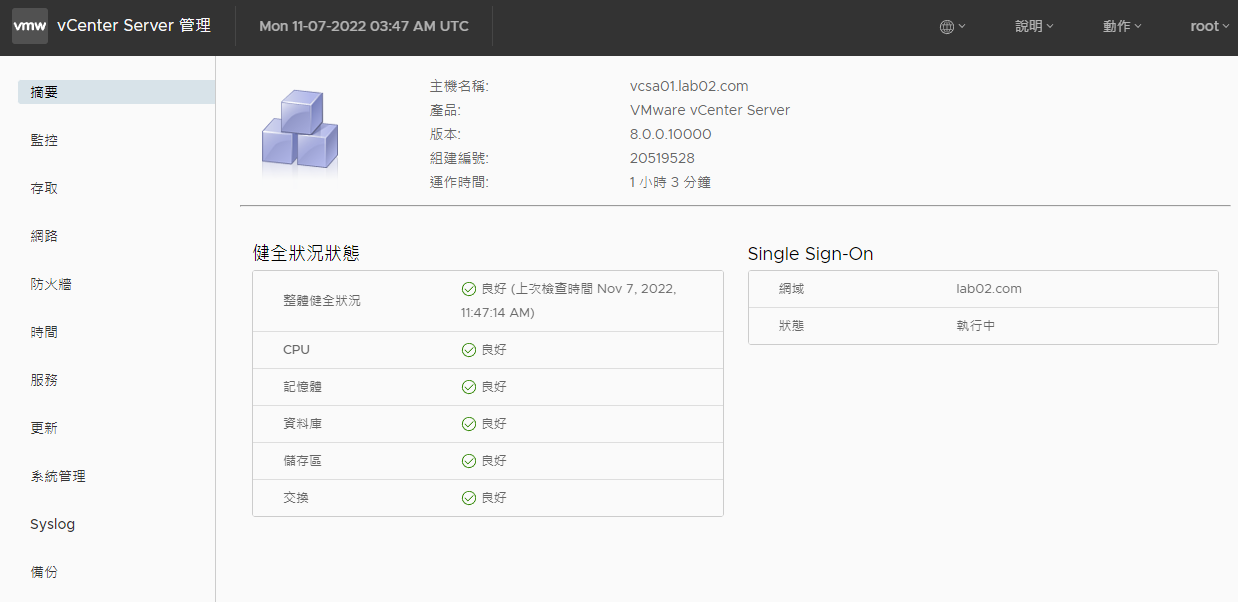Image resolution: width=1238 pixels, height=602 pixels.
Task: Click the green check icon beside 整體健全狀況
Action: [x=468, y=289]
